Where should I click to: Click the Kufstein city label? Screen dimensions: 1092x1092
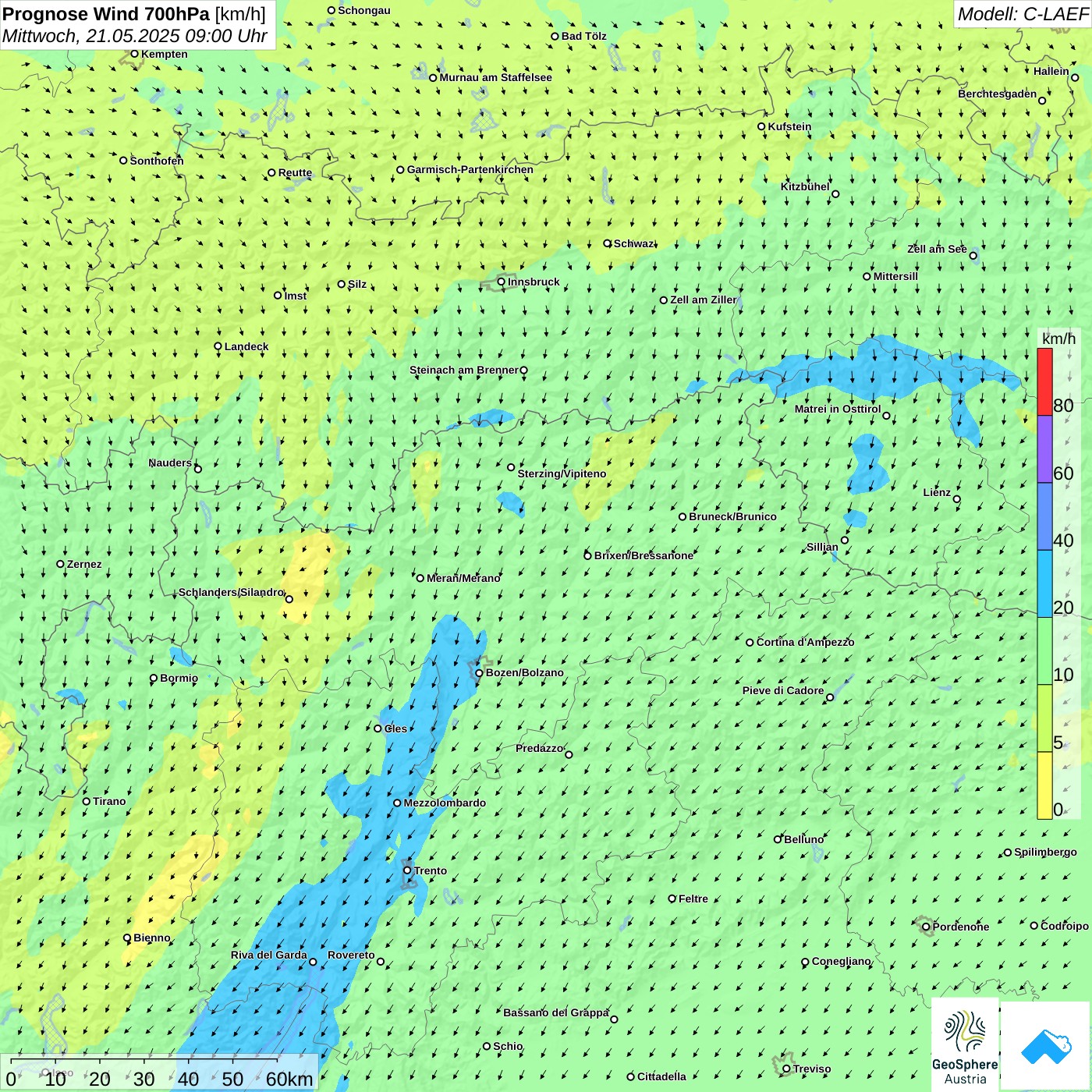click(789, 126)
